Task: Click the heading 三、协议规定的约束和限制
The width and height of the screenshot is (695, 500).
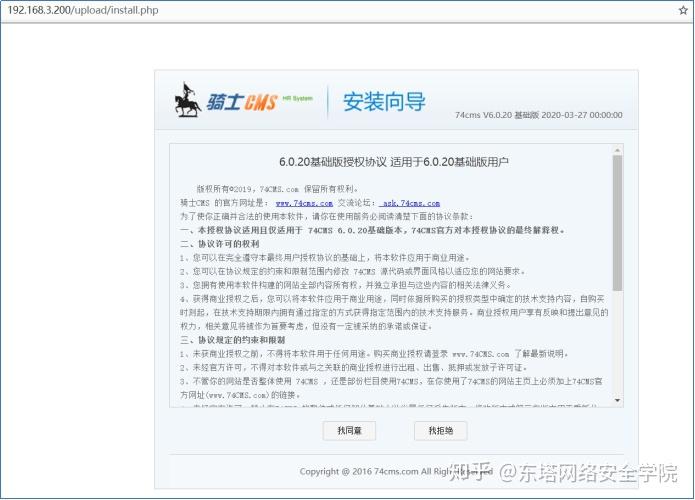Action: coord(232,340)
